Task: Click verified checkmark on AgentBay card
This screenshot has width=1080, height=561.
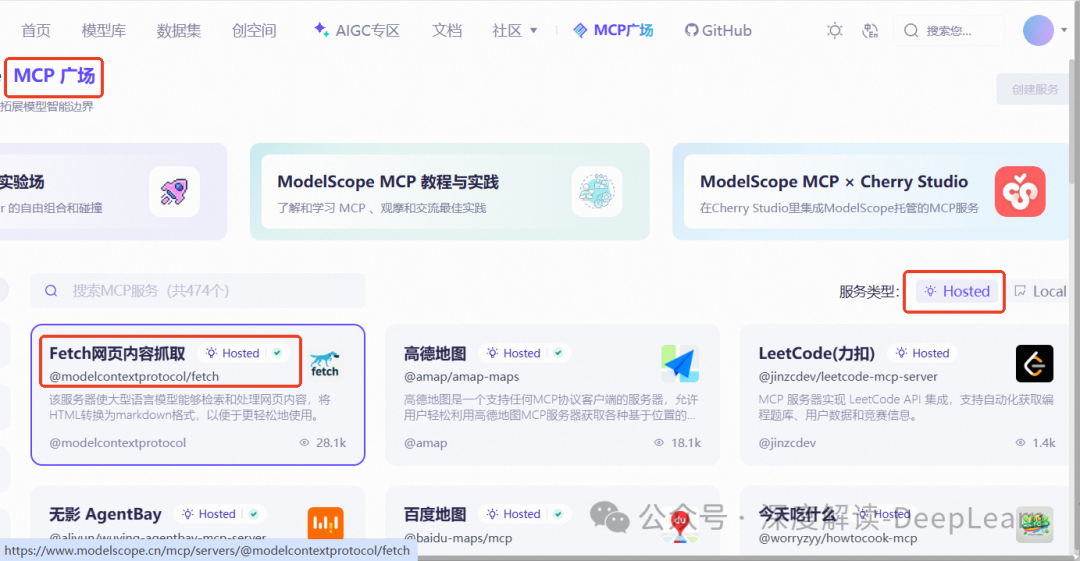Action: tap(253, 514)
